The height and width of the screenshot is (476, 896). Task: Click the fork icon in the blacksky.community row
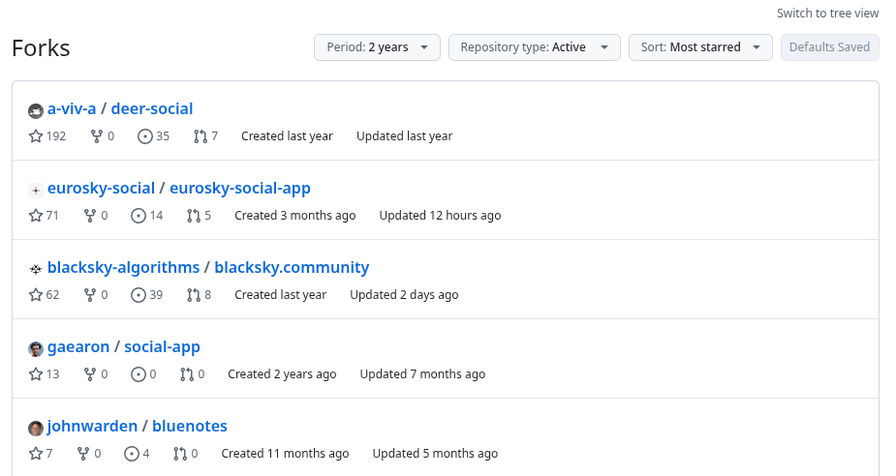tap(90, 295)
